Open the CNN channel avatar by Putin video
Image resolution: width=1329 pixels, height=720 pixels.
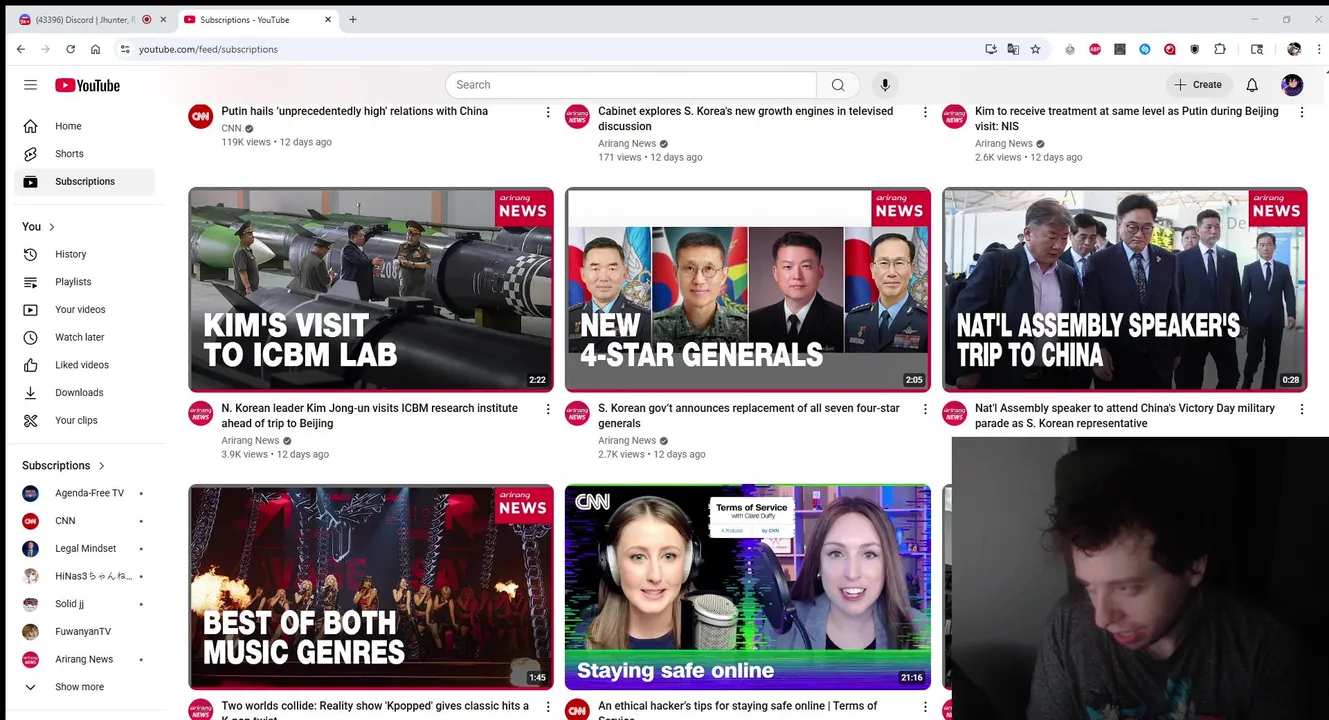click(201, 116)
